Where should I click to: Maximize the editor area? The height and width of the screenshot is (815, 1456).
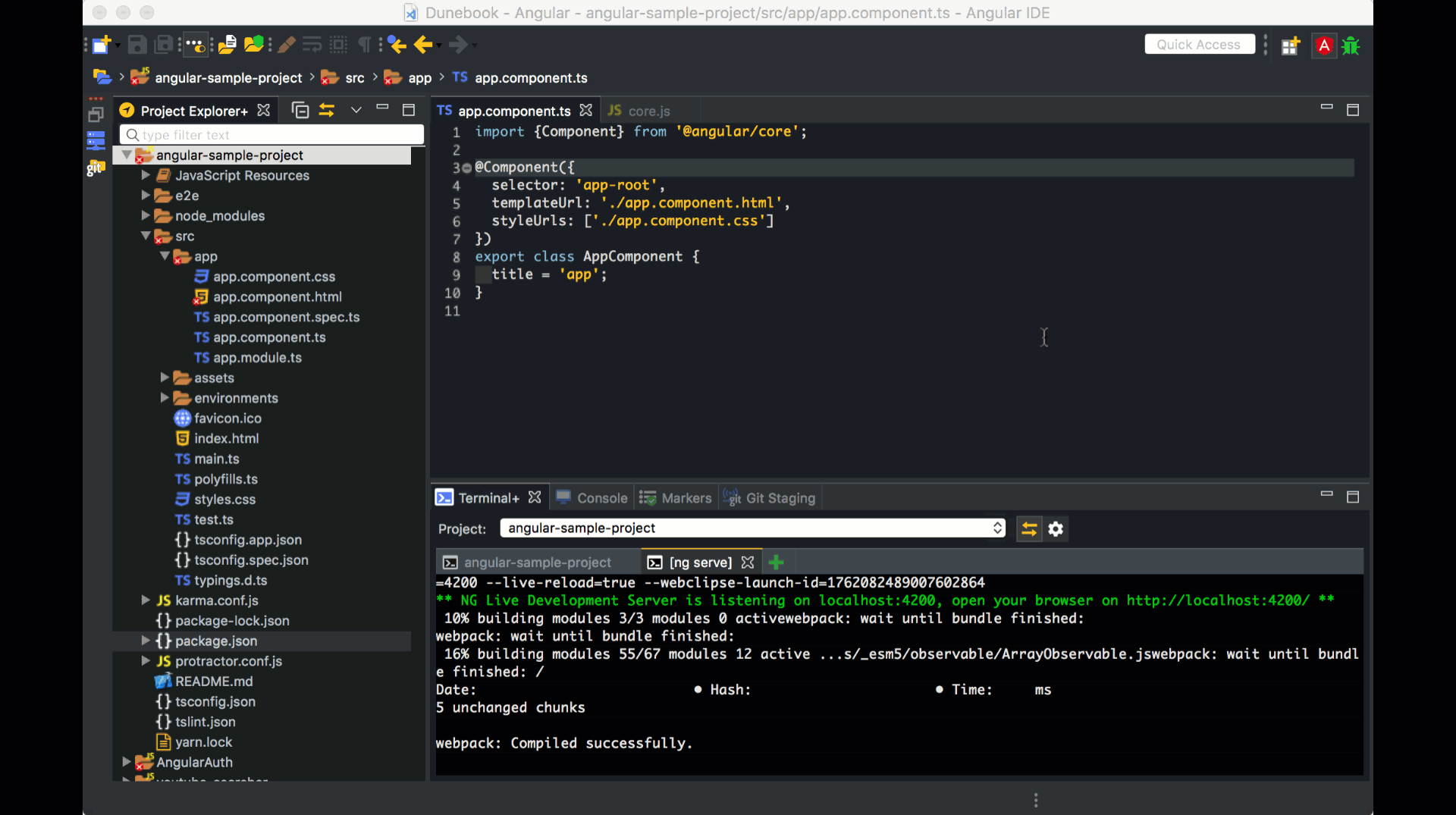pos(1353,110)
